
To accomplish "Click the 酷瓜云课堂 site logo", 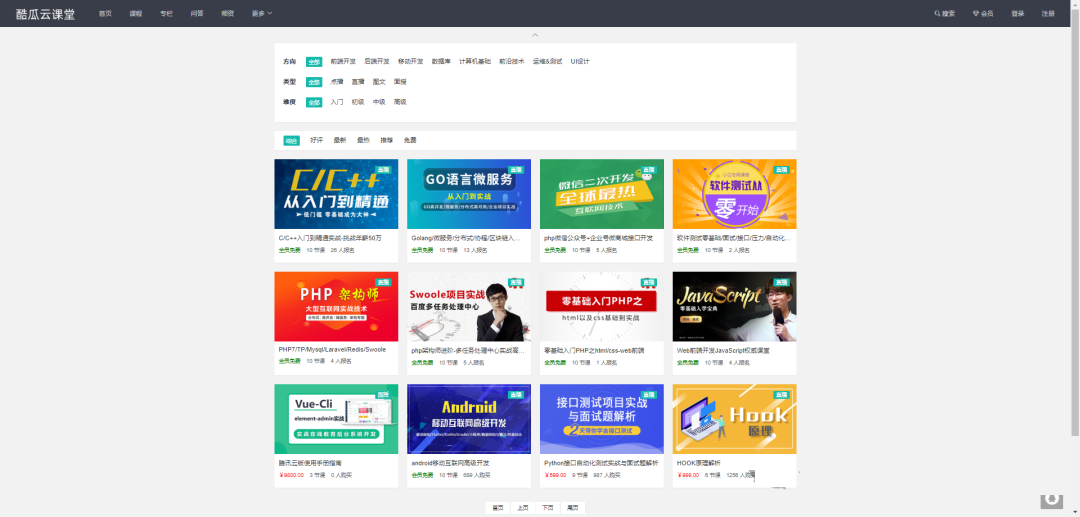I will coord(45,14).
